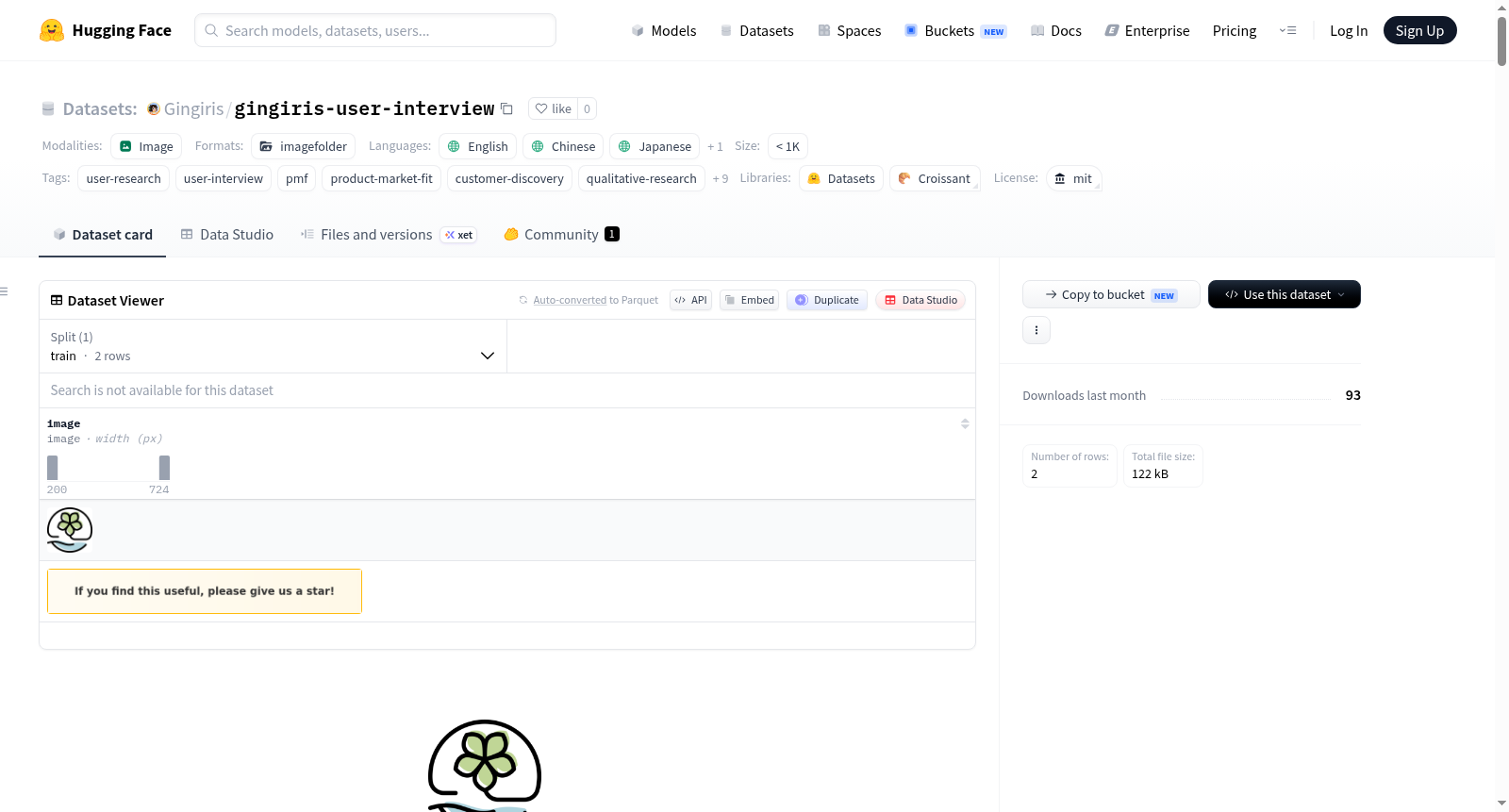Open the Datasets menu in navbar
This screenshot has width=1509, height=812.
pos(757,30)
